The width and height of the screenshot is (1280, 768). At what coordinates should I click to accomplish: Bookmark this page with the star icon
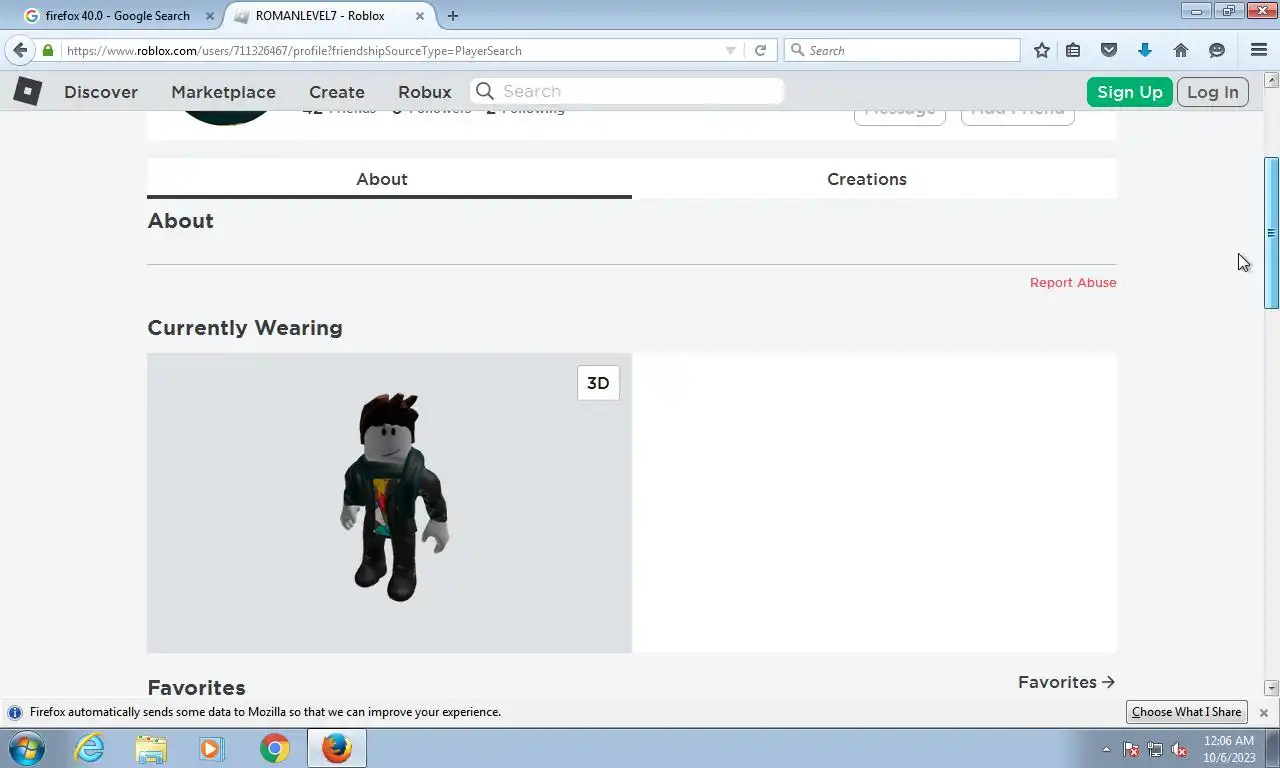pyautogui.click(x=1042, y=50)
